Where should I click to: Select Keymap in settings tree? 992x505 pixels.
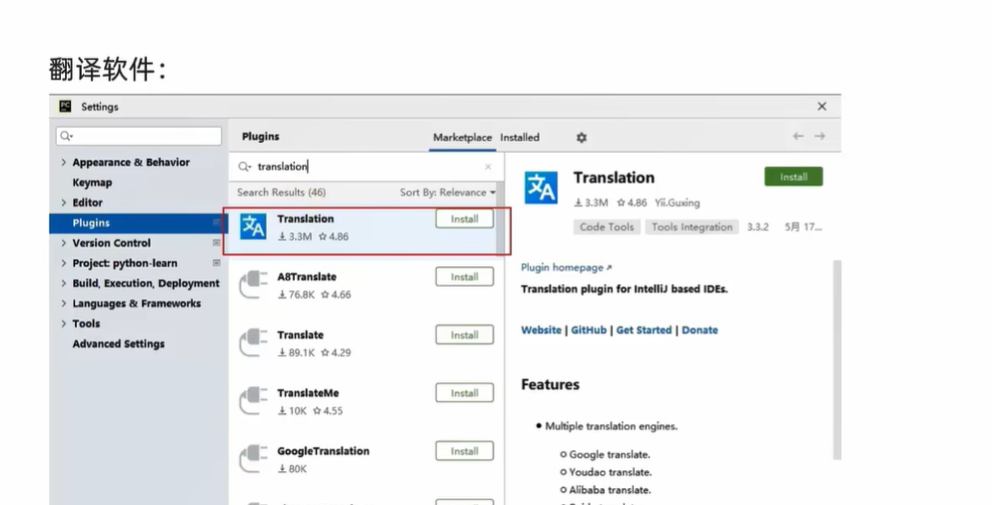pos(92,182)
